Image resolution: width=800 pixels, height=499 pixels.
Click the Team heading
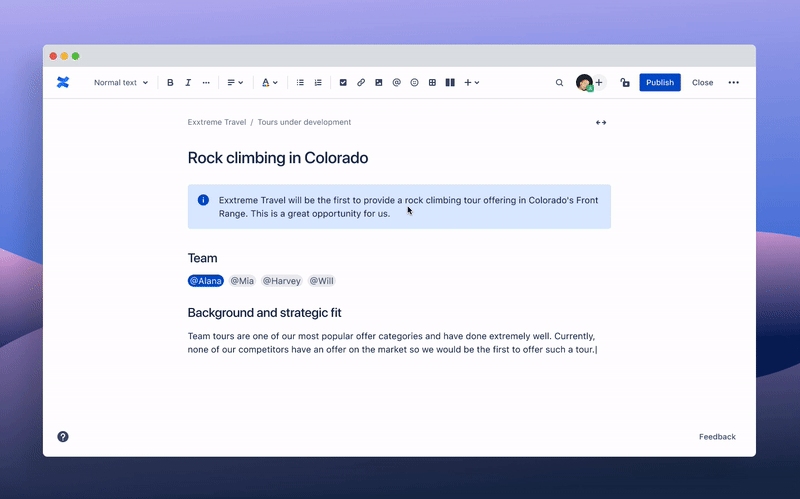[202, 258]
